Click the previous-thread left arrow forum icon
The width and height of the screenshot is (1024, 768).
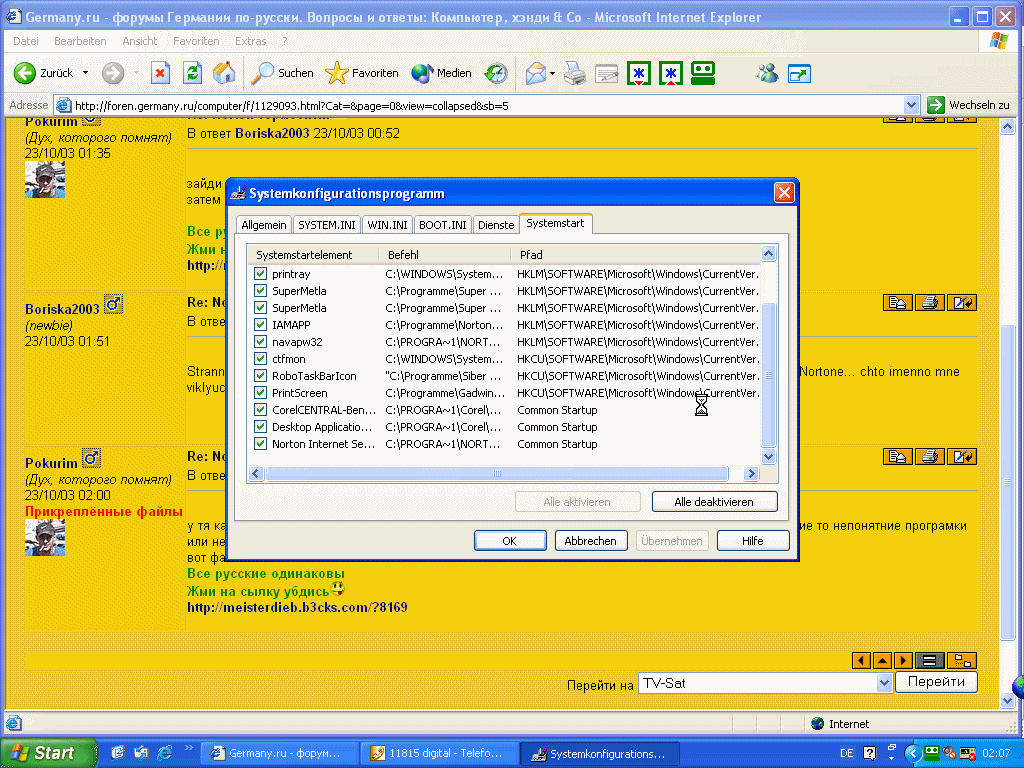pyautogui.click(x=861, y=661)
